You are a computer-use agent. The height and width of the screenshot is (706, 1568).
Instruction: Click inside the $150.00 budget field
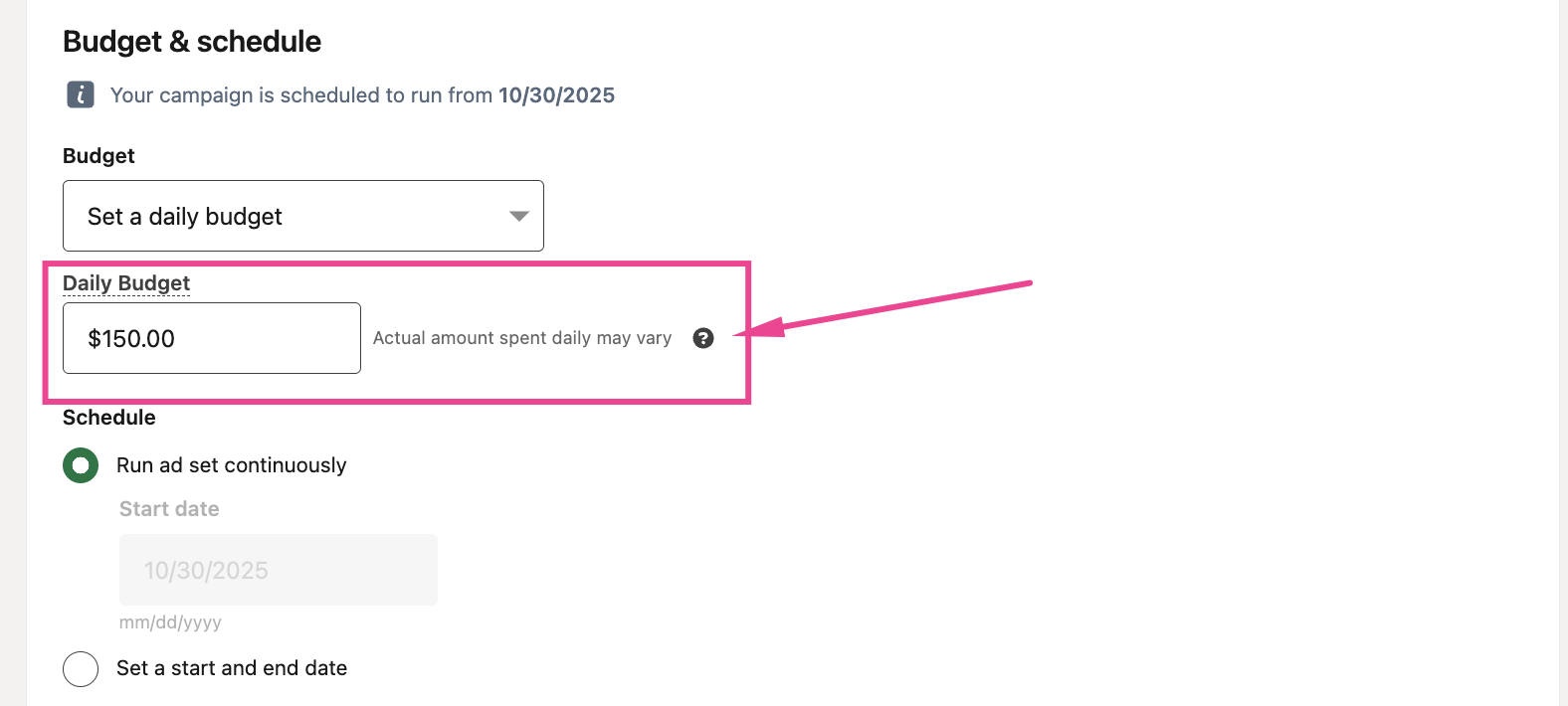pos(211,338)
